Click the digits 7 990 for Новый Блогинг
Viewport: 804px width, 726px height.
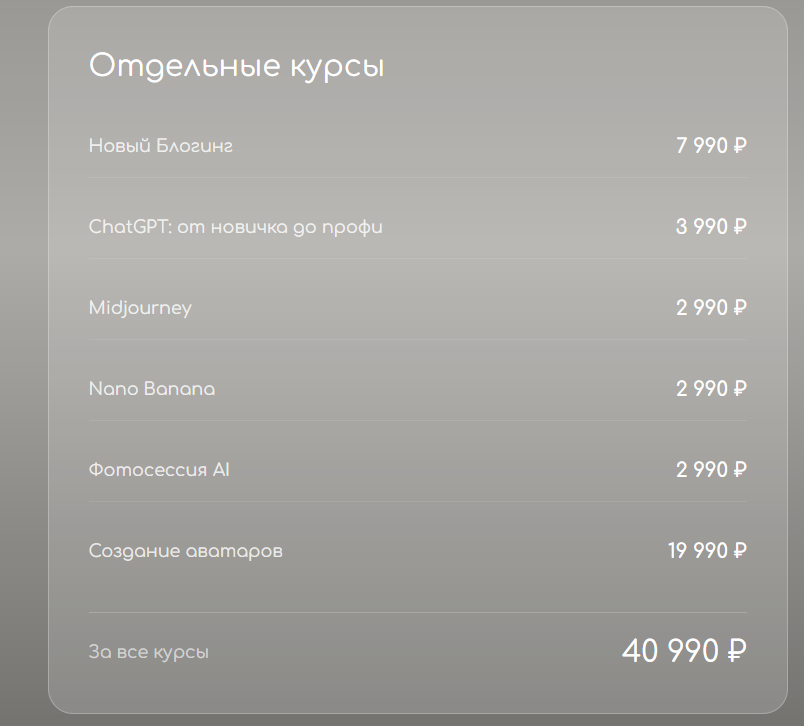(x=701, y=146)
